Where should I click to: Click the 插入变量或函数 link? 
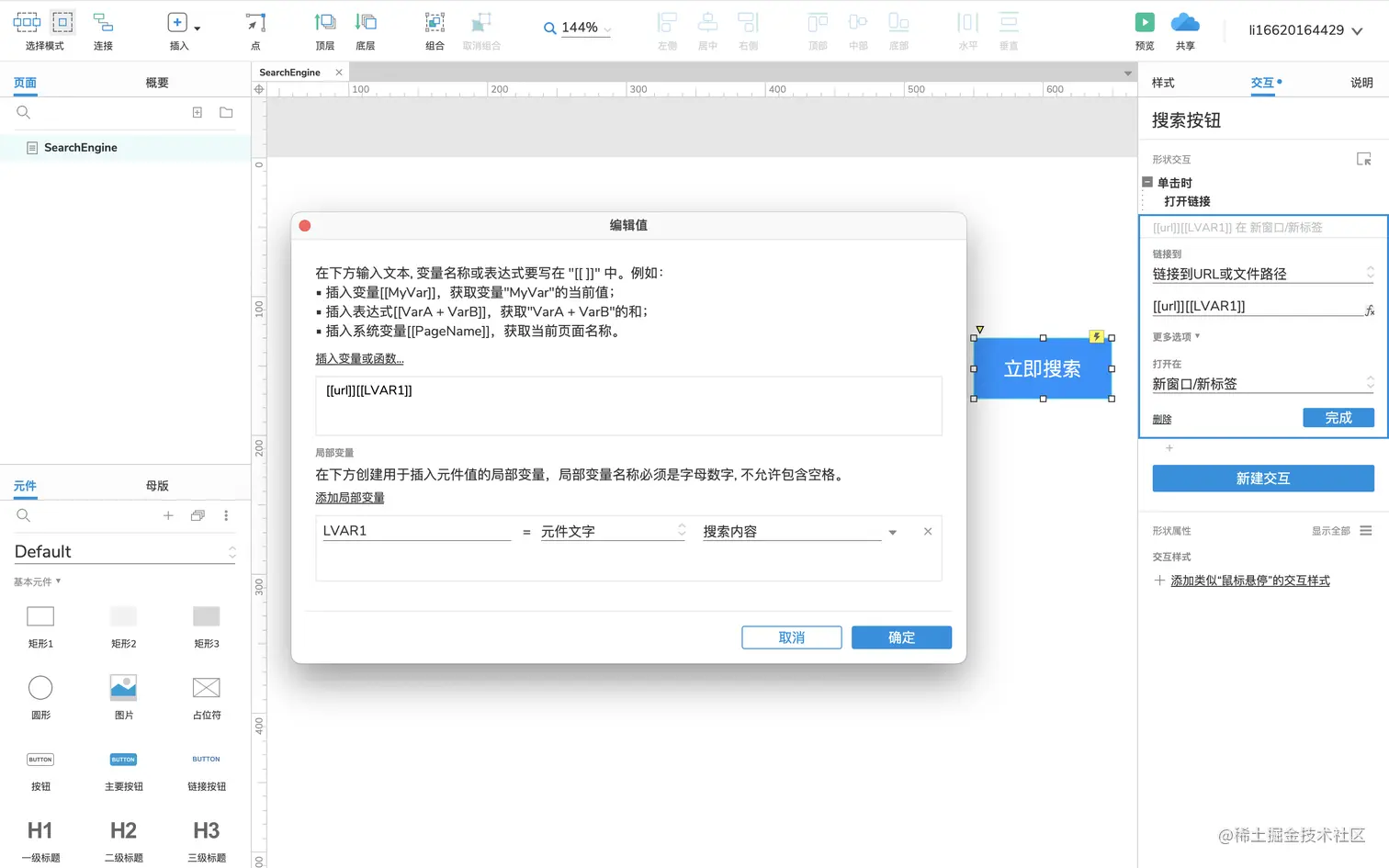tap(359, 359)
